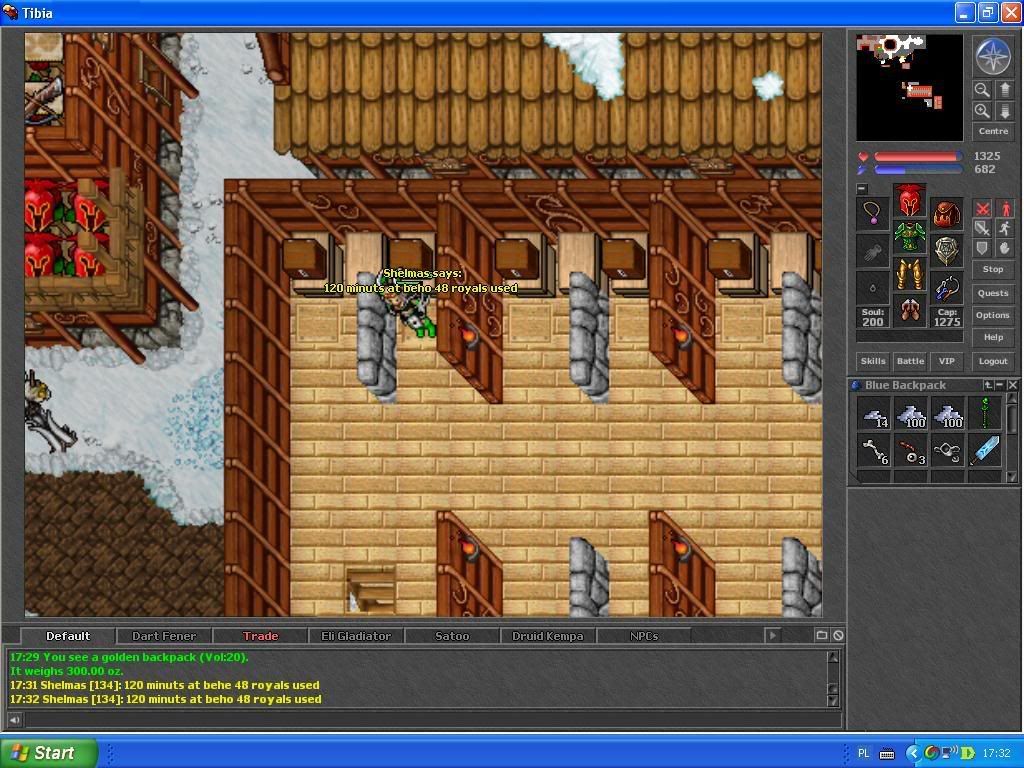Select the stack of 14 platinum coins
Screen dimensions: 1024x768
pyautogui.click(x=874, y=414)
